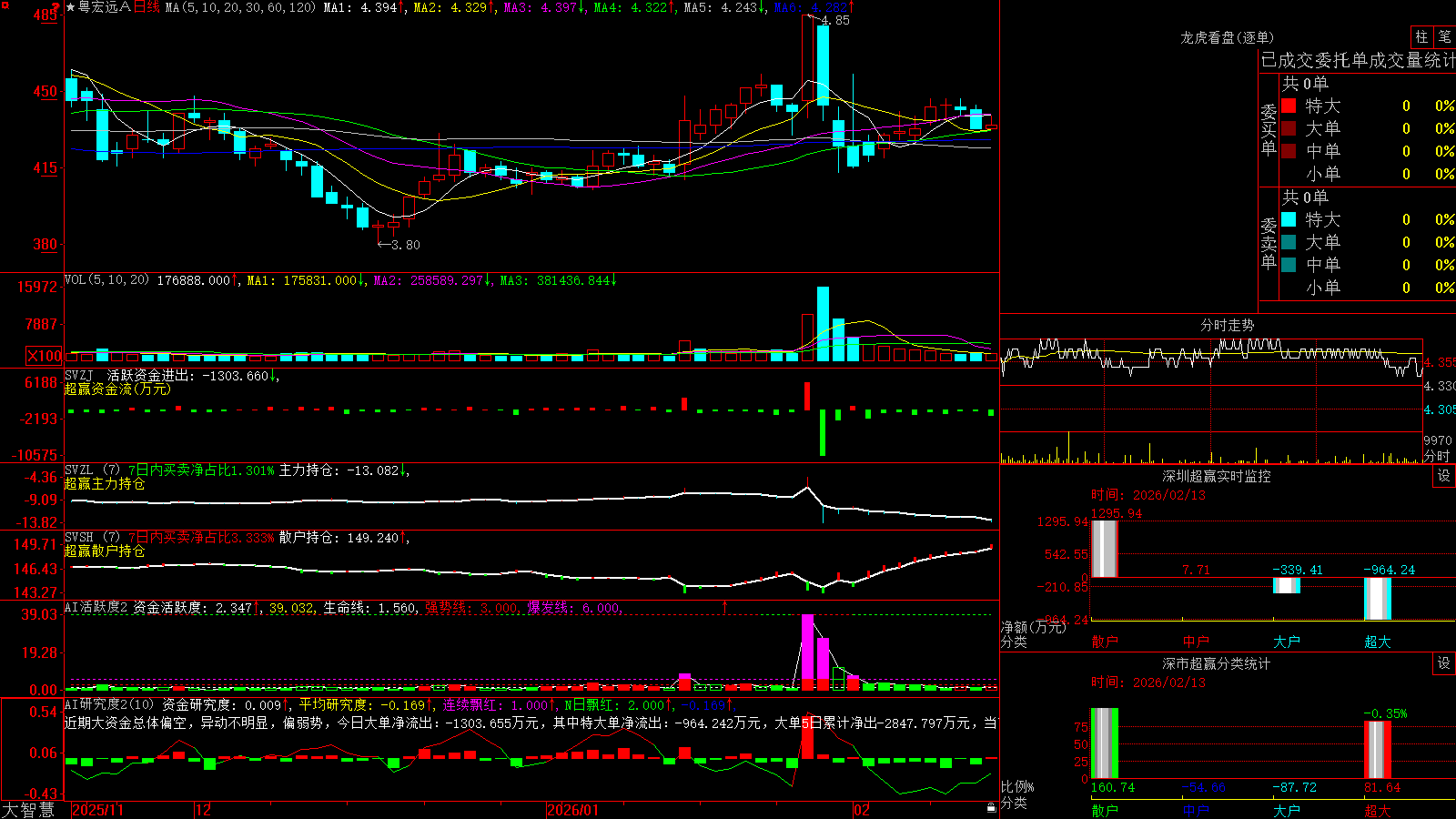Screen dimensions: 1456x819
Task: Click the tallest cyan volume bar in the VOL panel
Action: (823, 324)
